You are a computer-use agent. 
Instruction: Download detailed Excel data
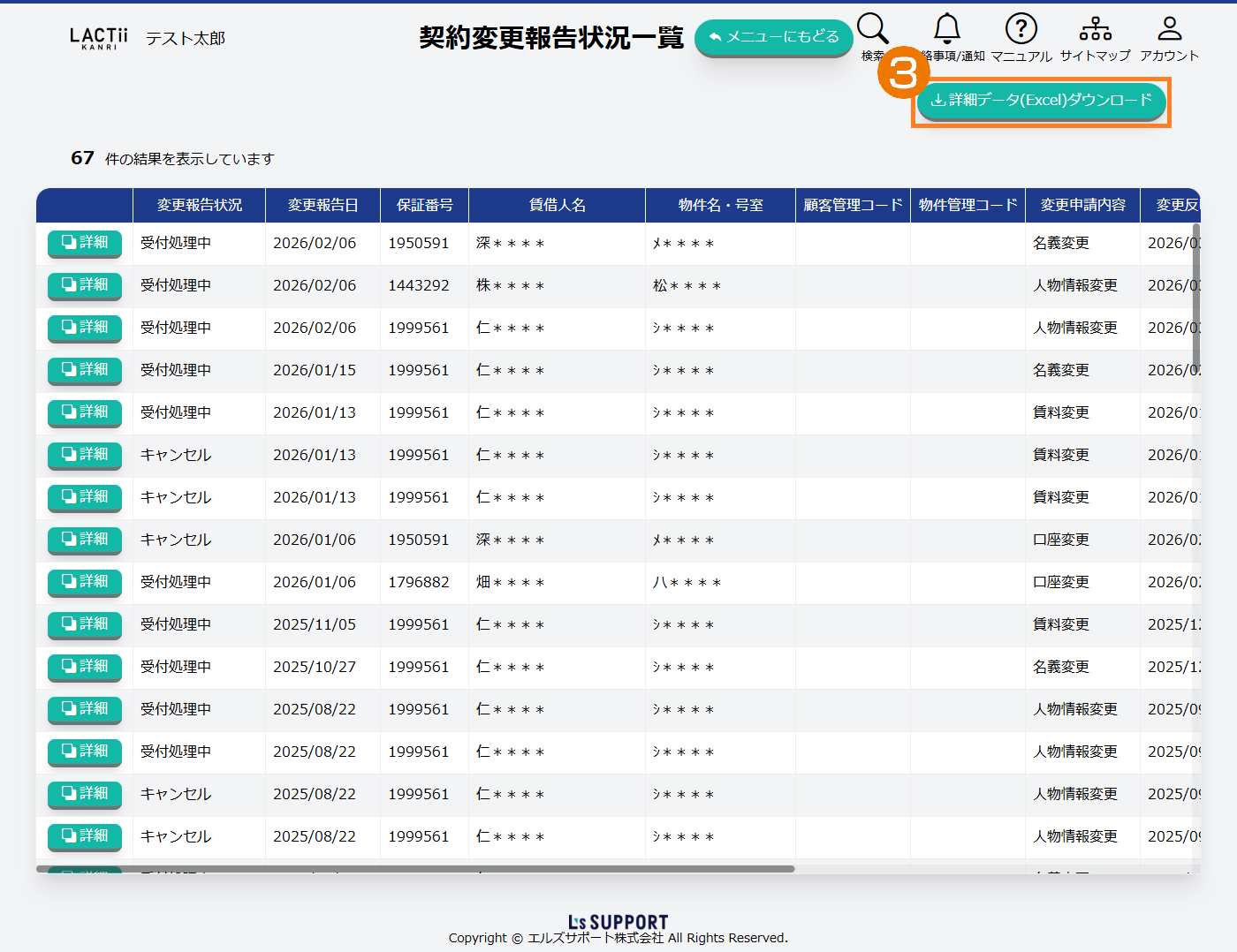click(x=1041, y=101)
